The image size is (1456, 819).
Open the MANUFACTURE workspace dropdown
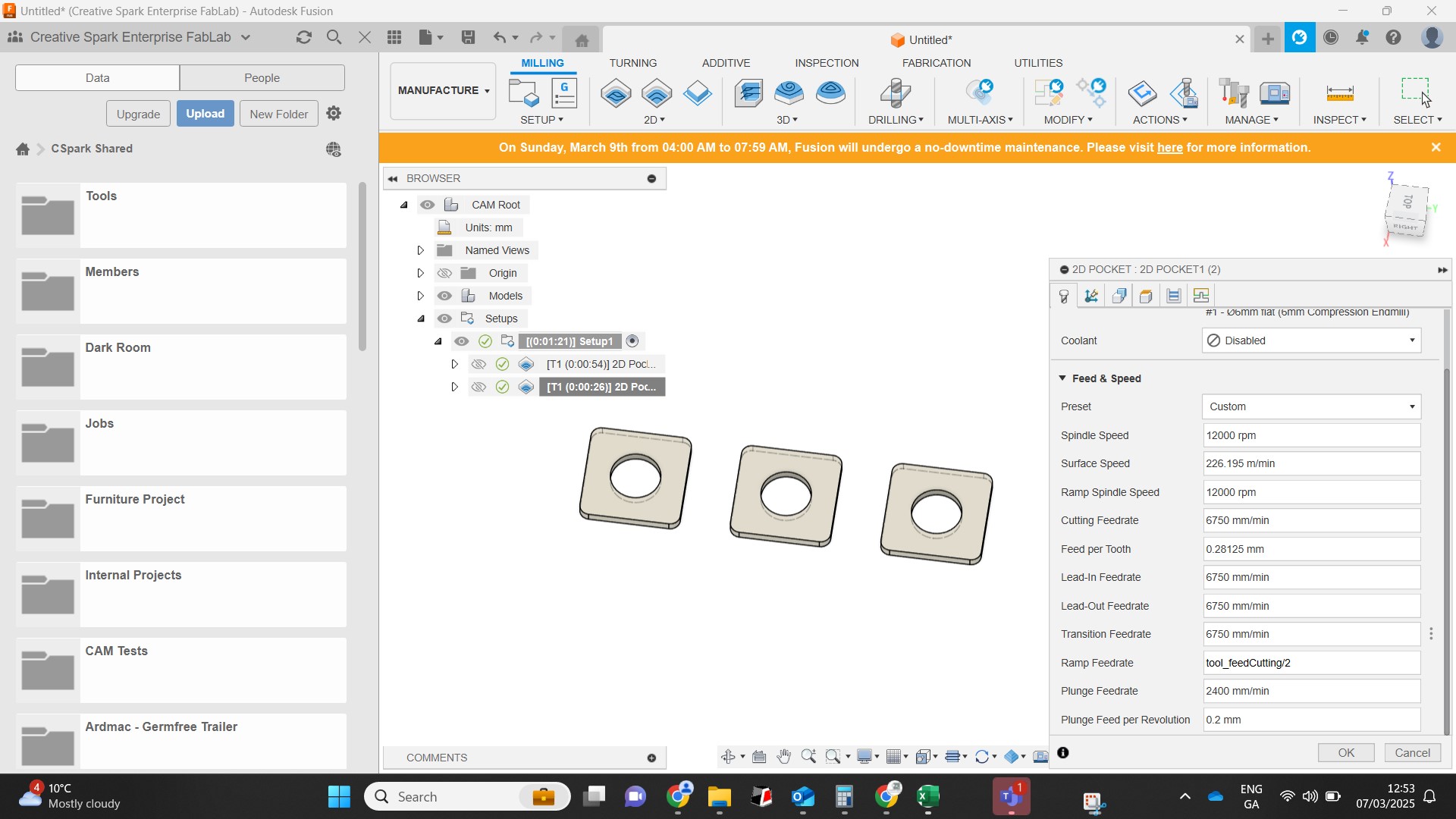tap(443, 90)
